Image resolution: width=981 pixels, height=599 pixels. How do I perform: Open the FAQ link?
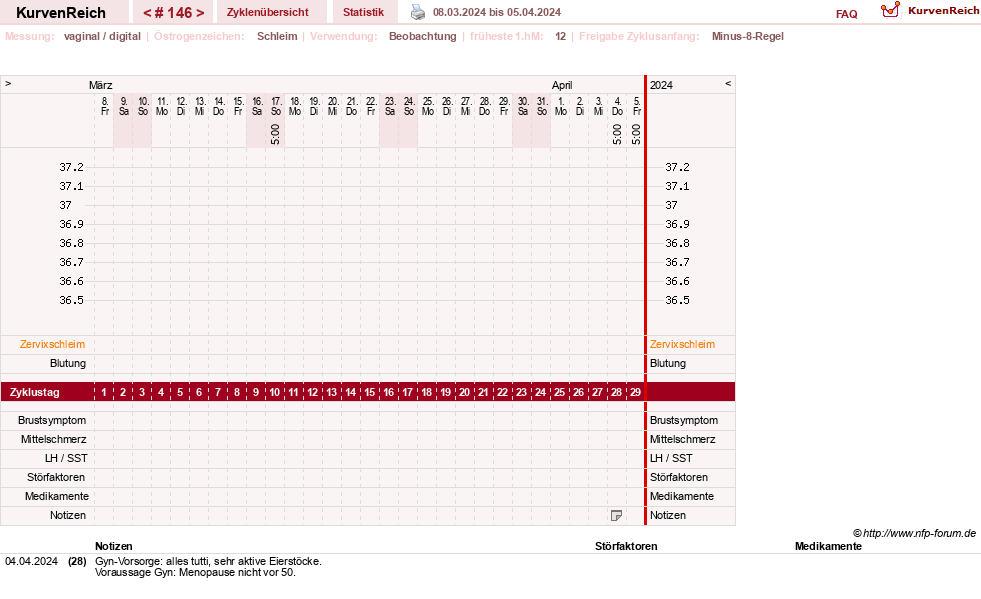[x=846, y=14]
